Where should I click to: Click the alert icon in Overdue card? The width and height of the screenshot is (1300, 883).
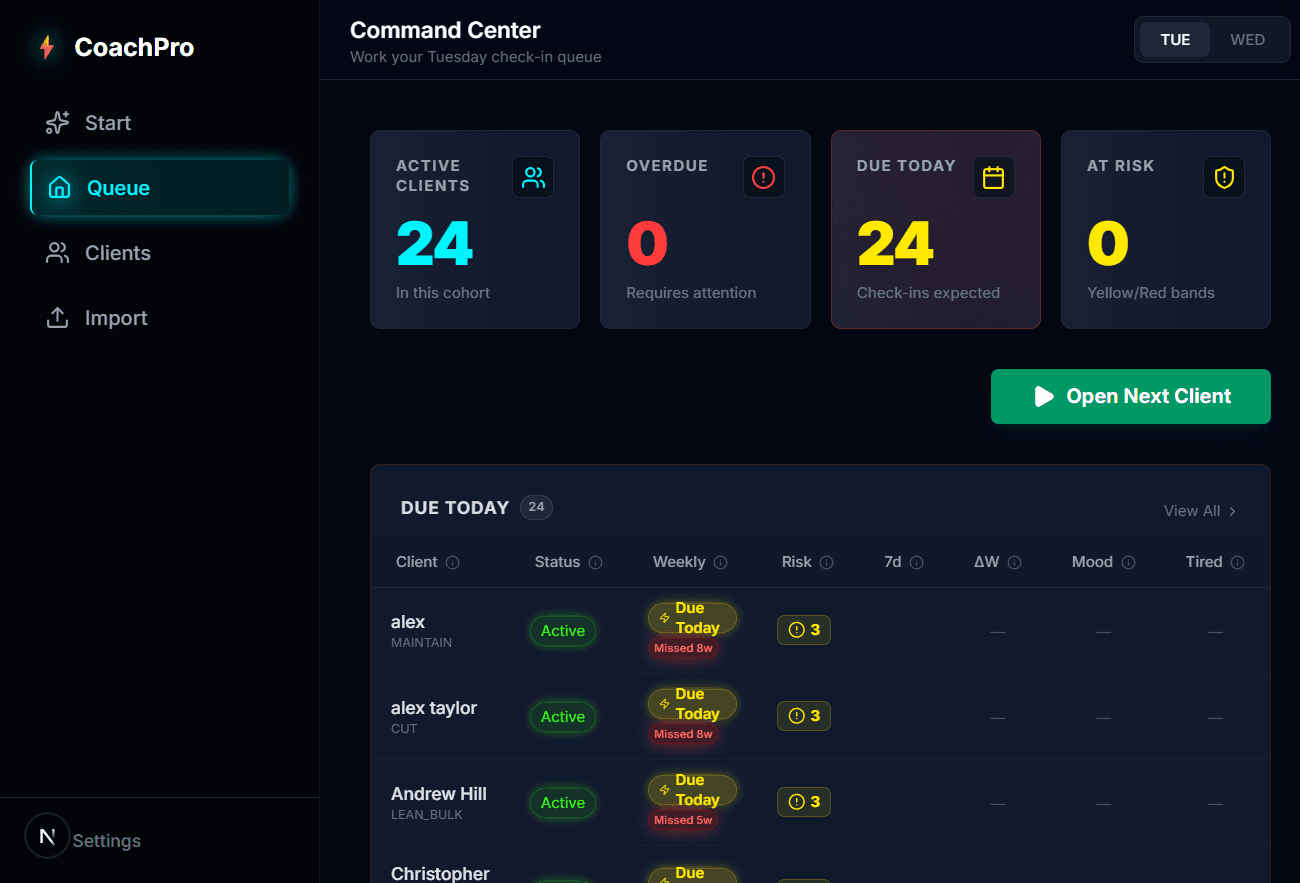tap(764, 177)
